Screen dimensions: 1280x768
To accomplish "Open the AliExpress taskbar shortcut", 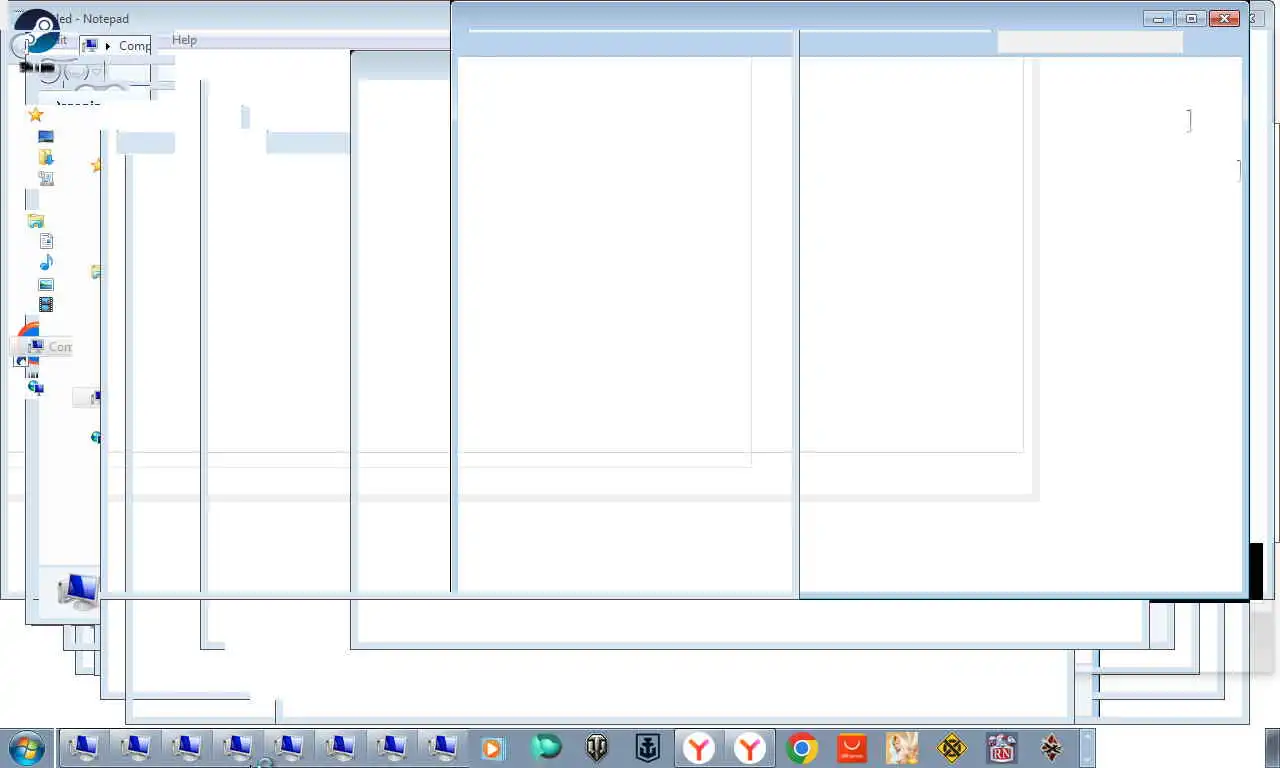I will (x=851, y=748).
